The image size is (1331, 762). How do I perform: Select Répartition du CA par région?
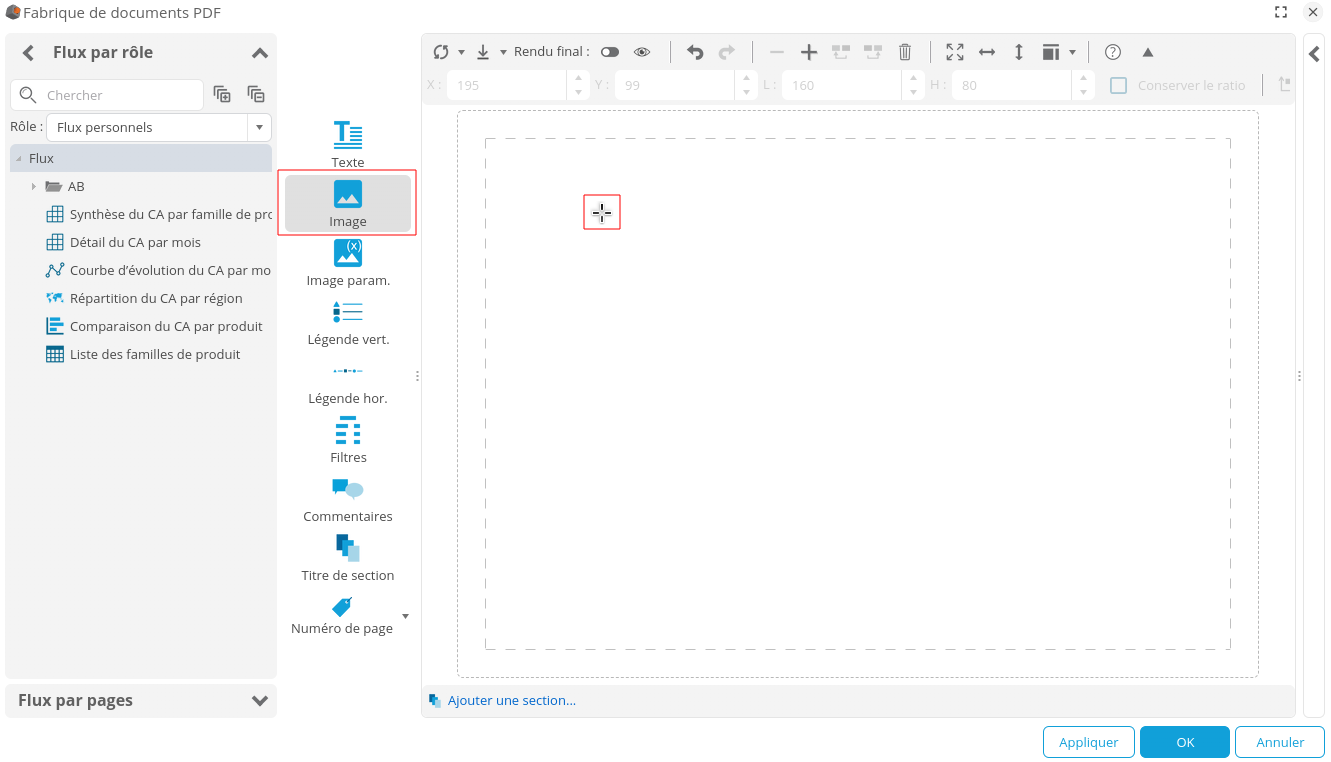pyautogui.click(x=144, y=298)
